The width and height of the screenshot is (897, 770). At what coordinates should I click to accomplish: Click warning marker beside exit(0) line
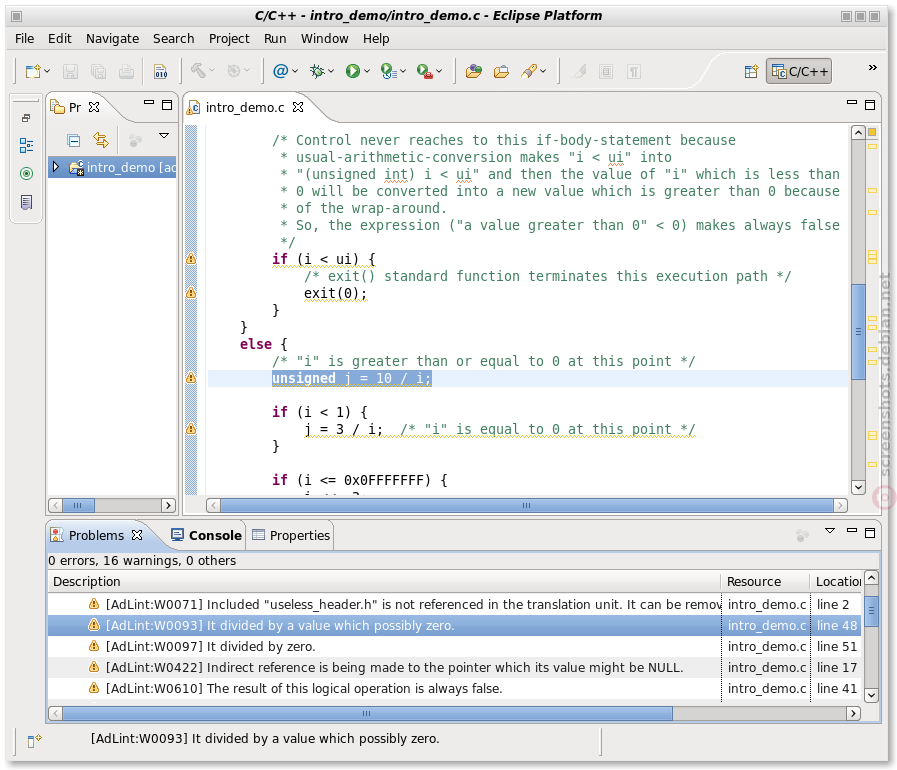(x=191, y=292)
